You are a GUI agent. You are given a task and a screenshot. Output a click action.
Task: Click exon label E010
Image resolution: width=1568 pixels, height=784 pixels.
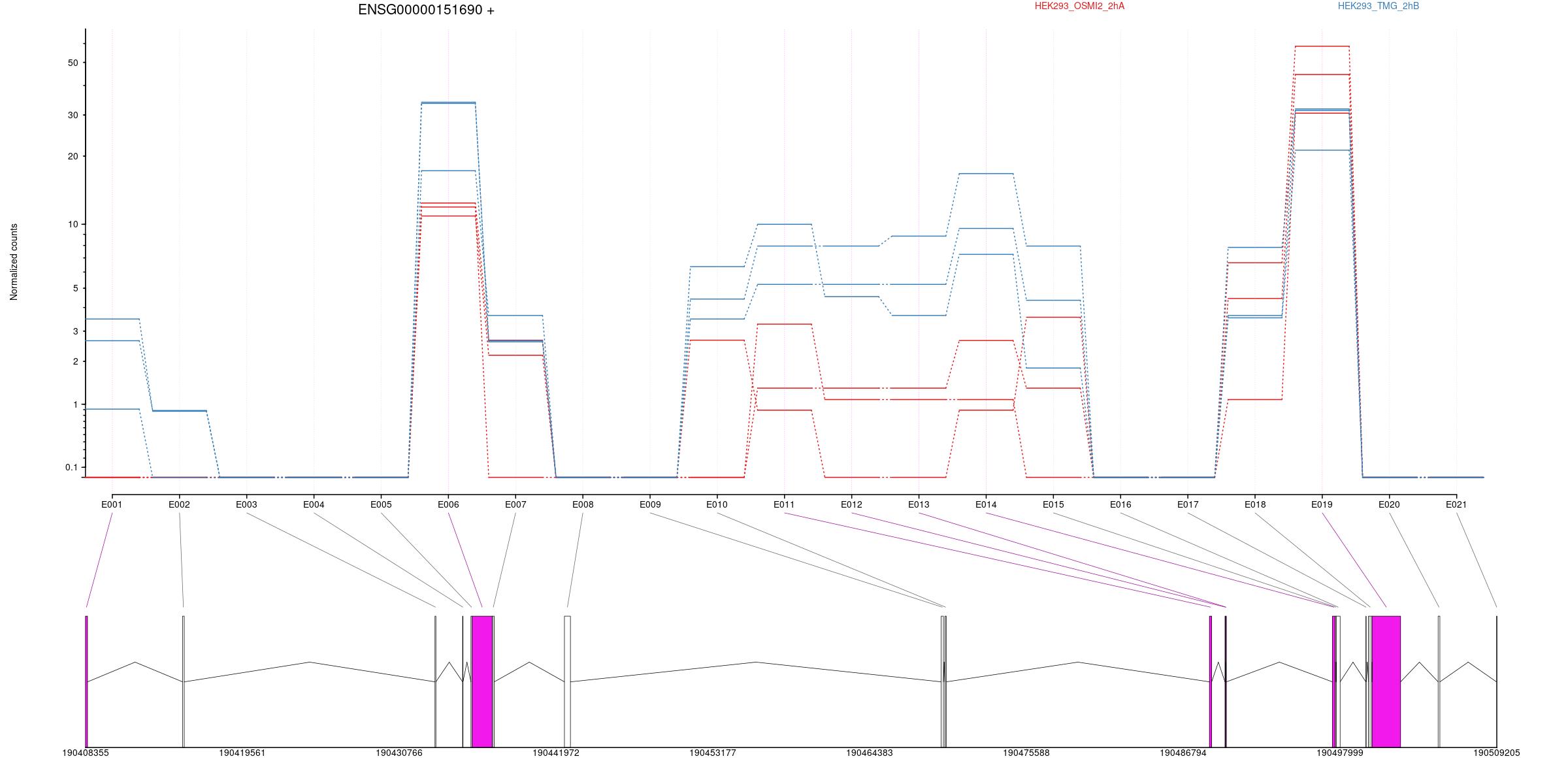(x=717, y=504)
